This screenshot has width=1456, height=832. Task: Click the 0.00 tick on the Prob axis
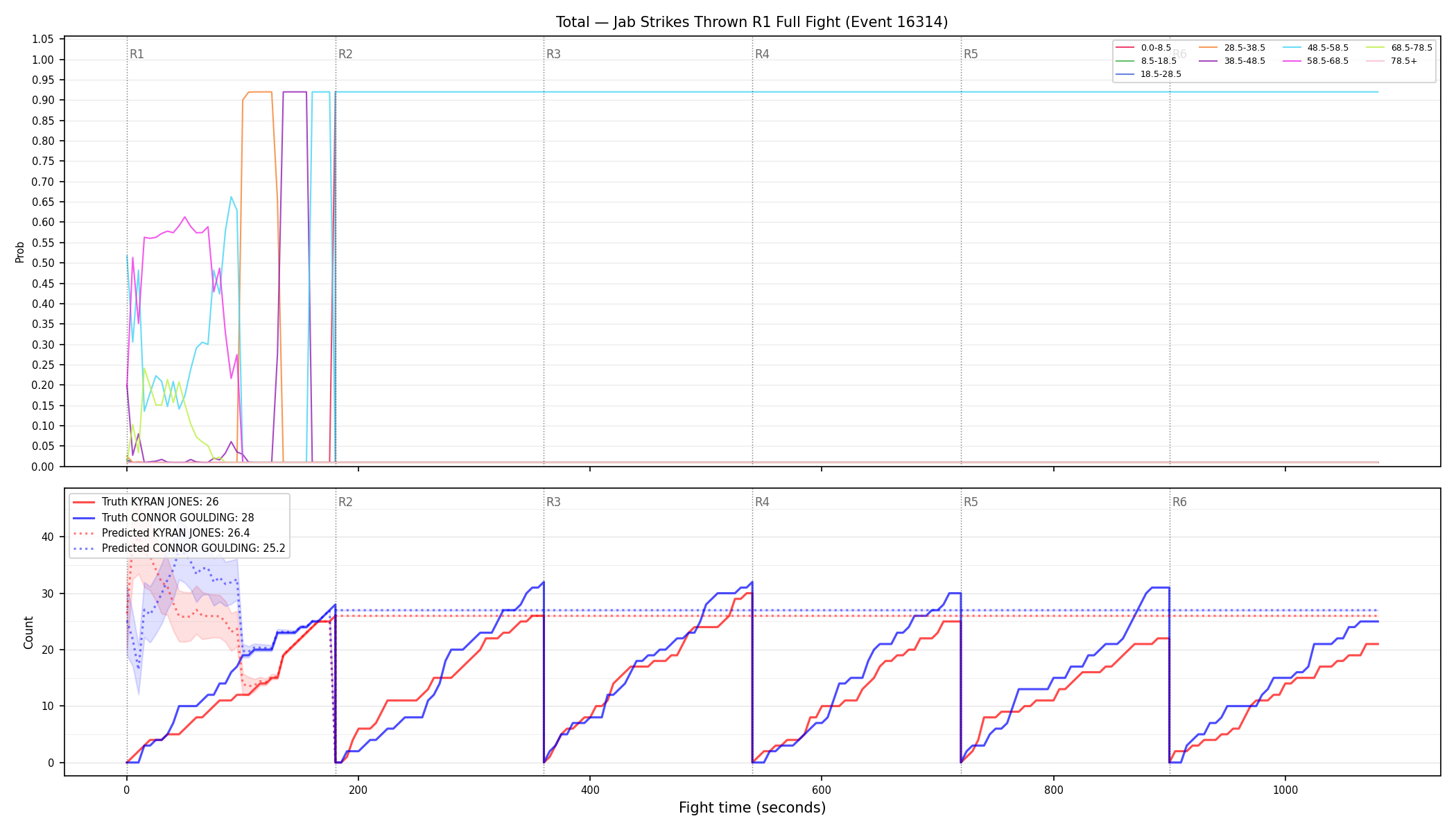click(x=43, y=467)
